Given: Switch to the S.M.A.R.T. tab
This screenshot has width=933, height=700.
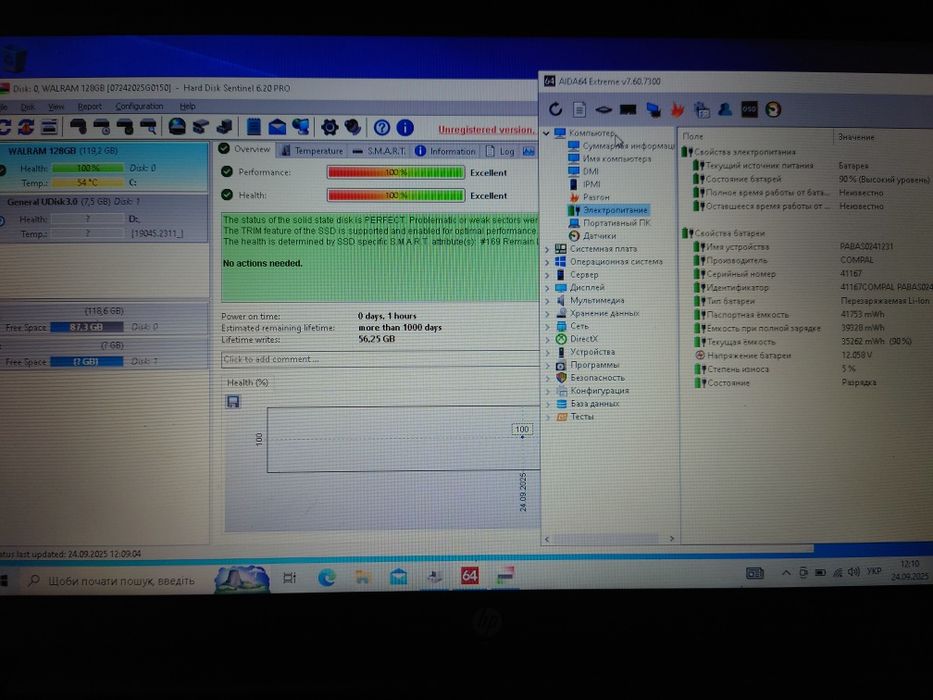Looking at the screenshot, I should coord(378,151).
